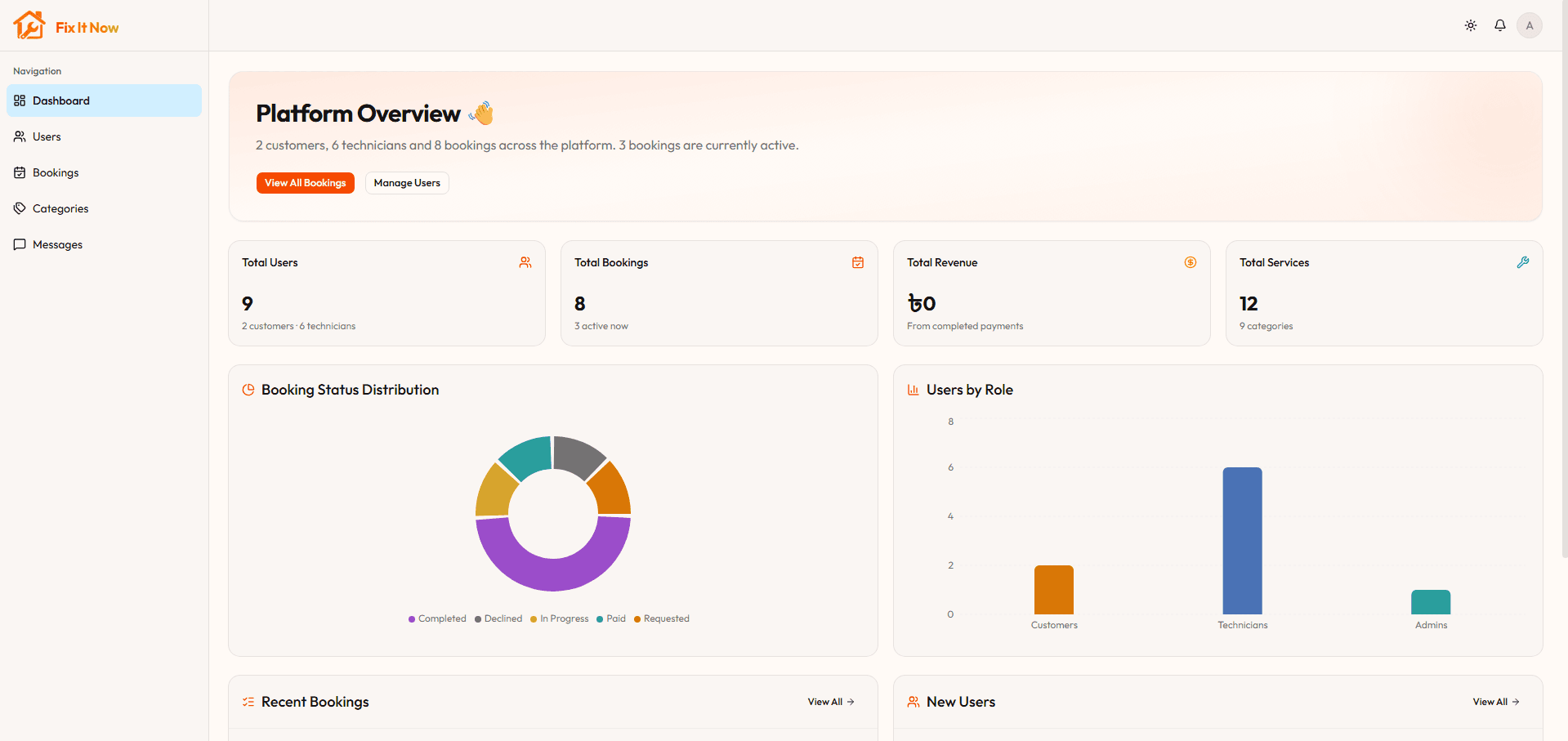Screen dimensions: 1568x741
Task: Click the "3 active now" text
Action: 601,326
